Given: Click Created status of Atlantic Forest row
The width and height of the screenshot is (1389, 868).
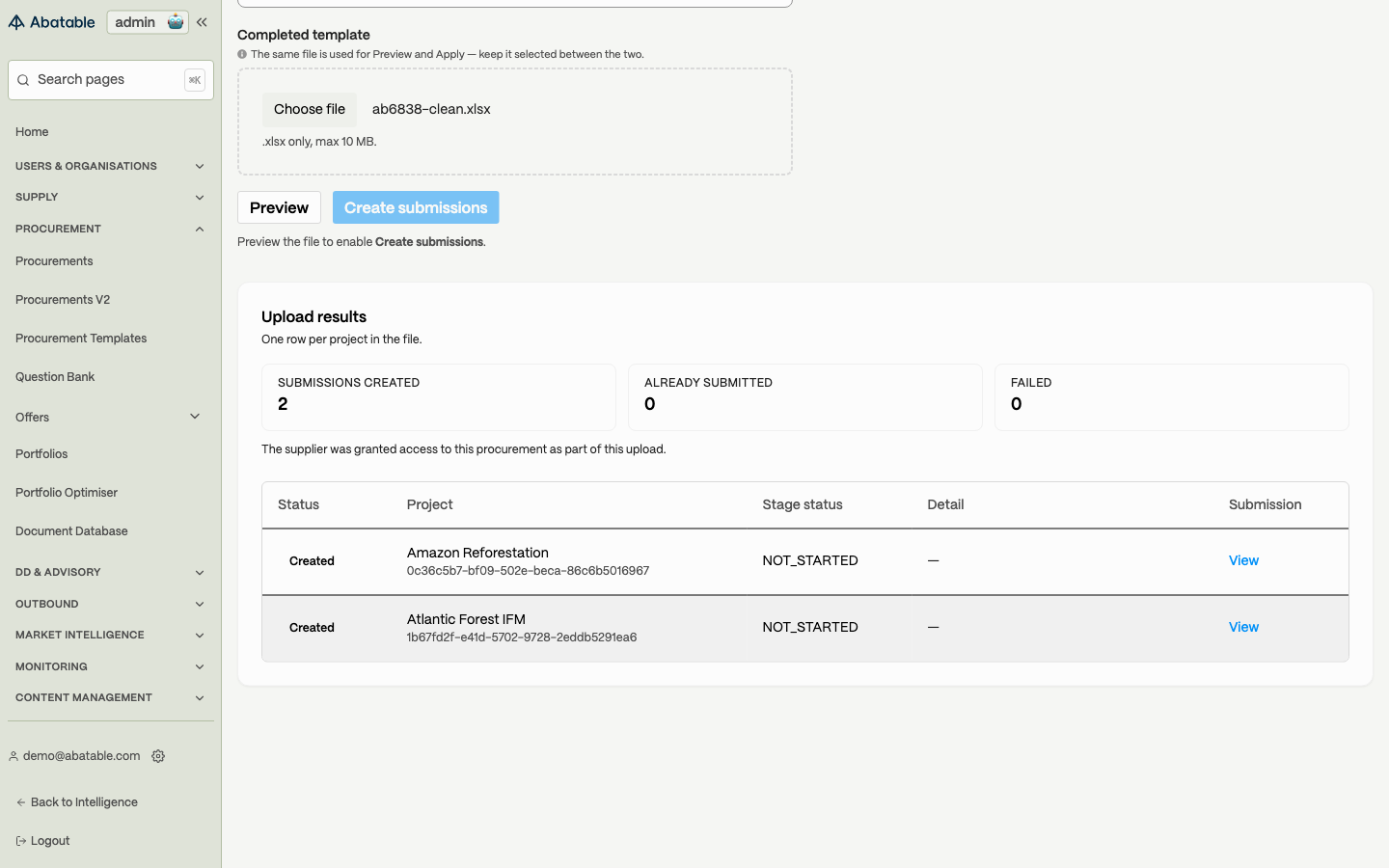Looking at the screenshot, I should [312, 627].
